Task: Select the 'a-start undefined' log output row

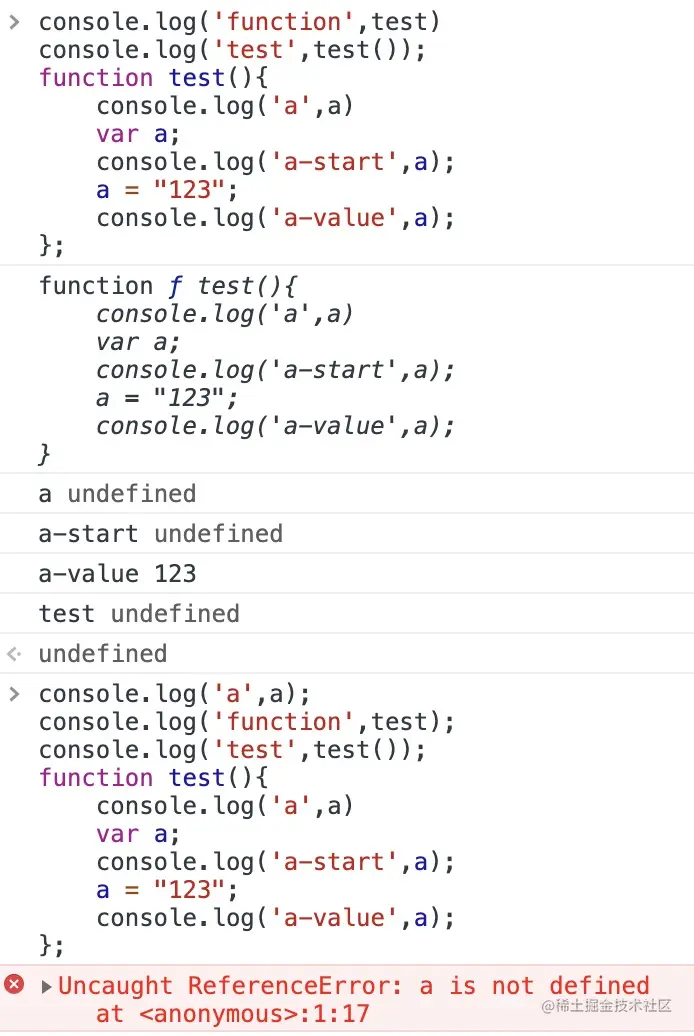Action: tap(347, 534)
